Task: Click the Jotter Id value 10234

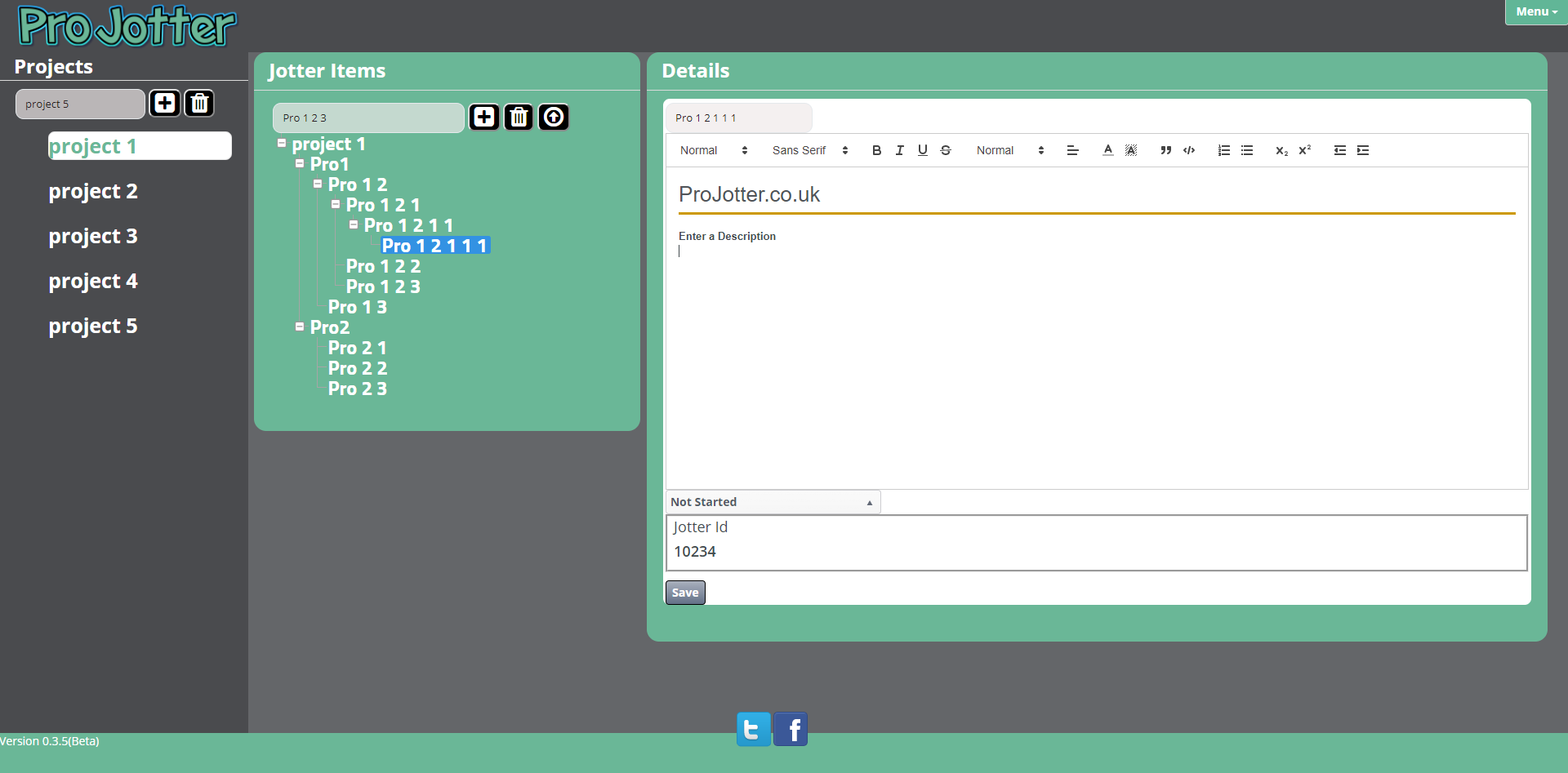Action: 695,552
